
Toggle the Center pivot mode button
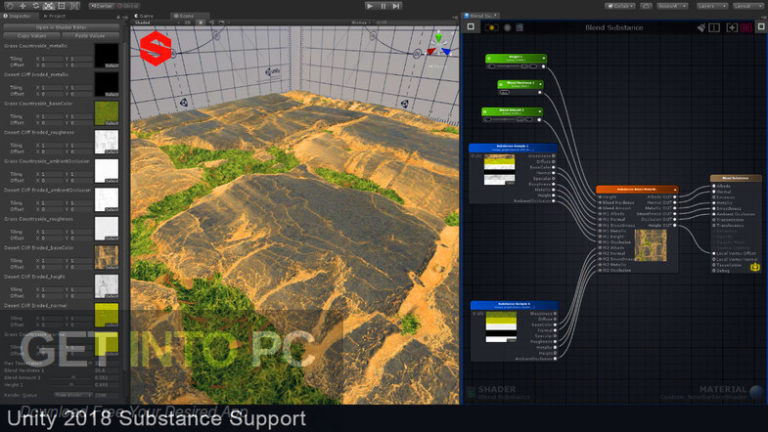102,6
